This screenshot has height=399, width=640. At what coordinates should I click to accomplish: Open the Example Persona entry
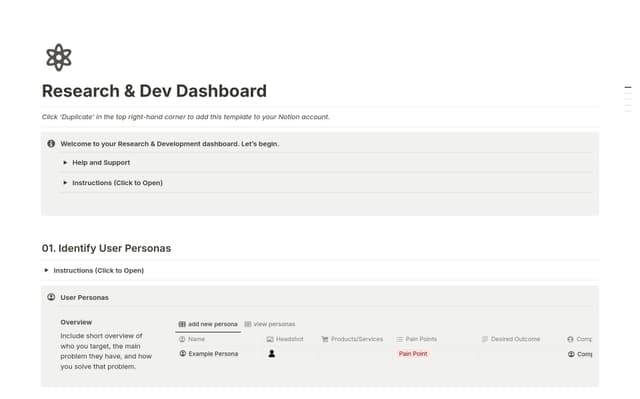tap(213, 354)
